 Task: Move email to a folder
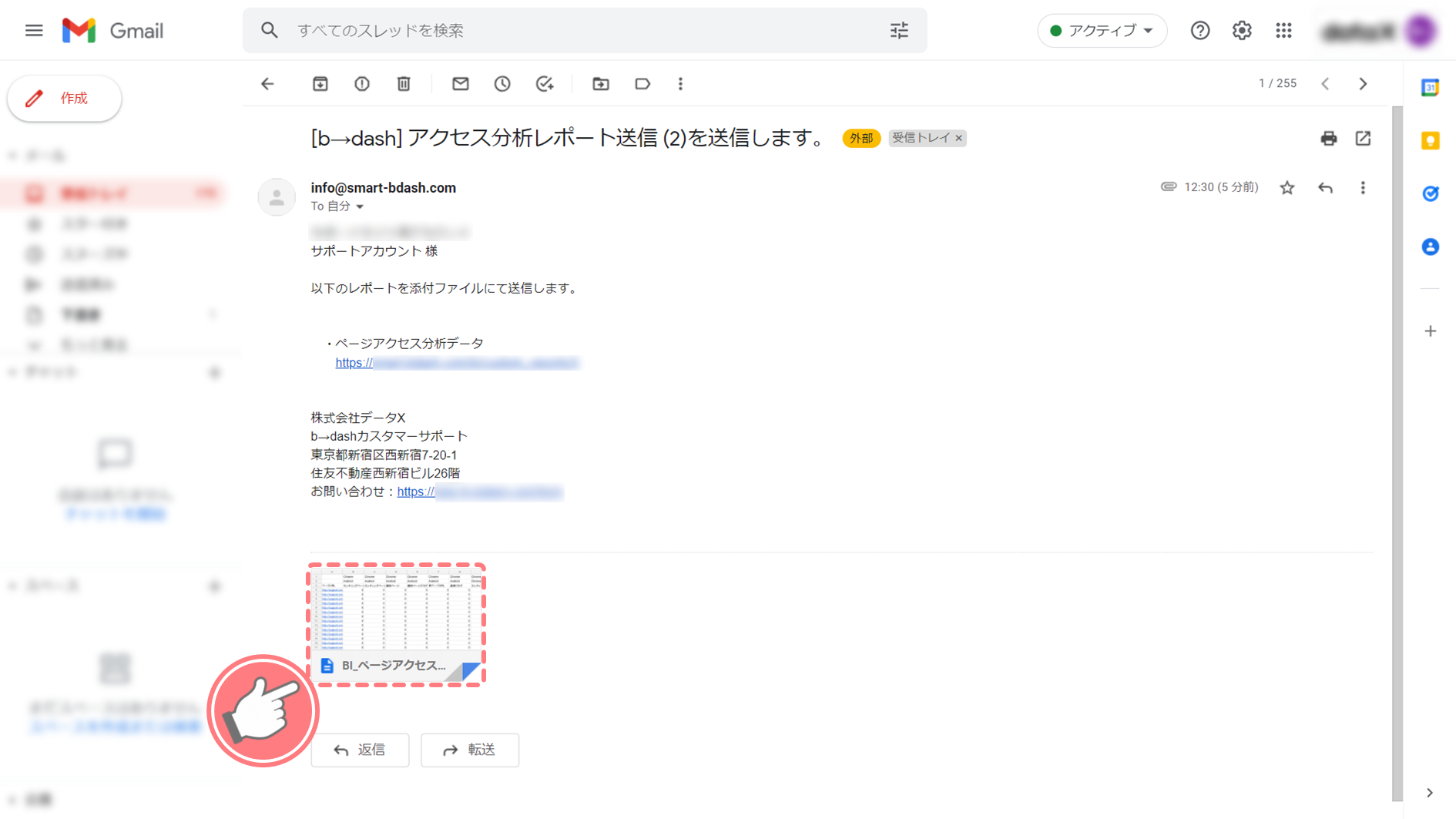601,83
